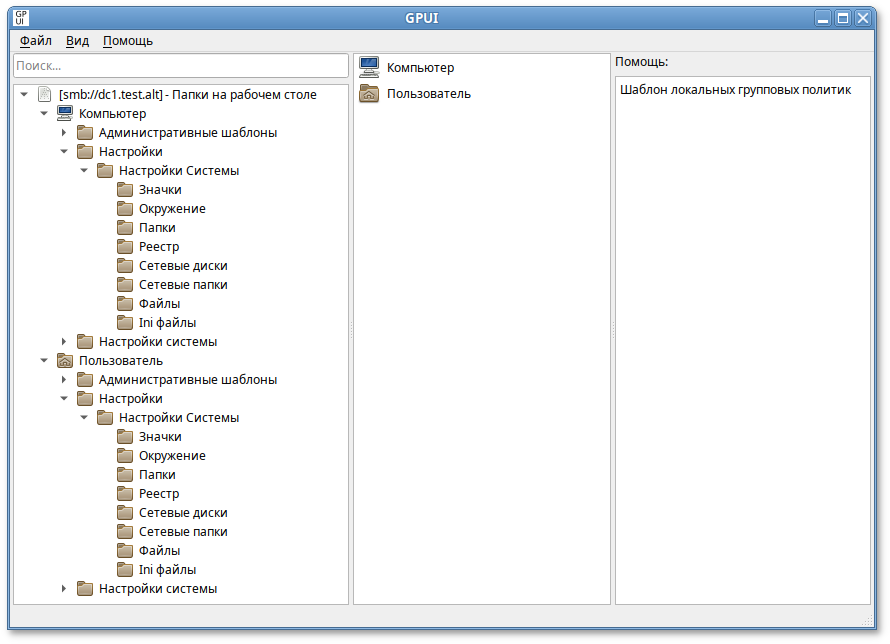Open the Помощь menu
Image resolution: width=890 pixels, height=644 pixels.
pos(128,41)
